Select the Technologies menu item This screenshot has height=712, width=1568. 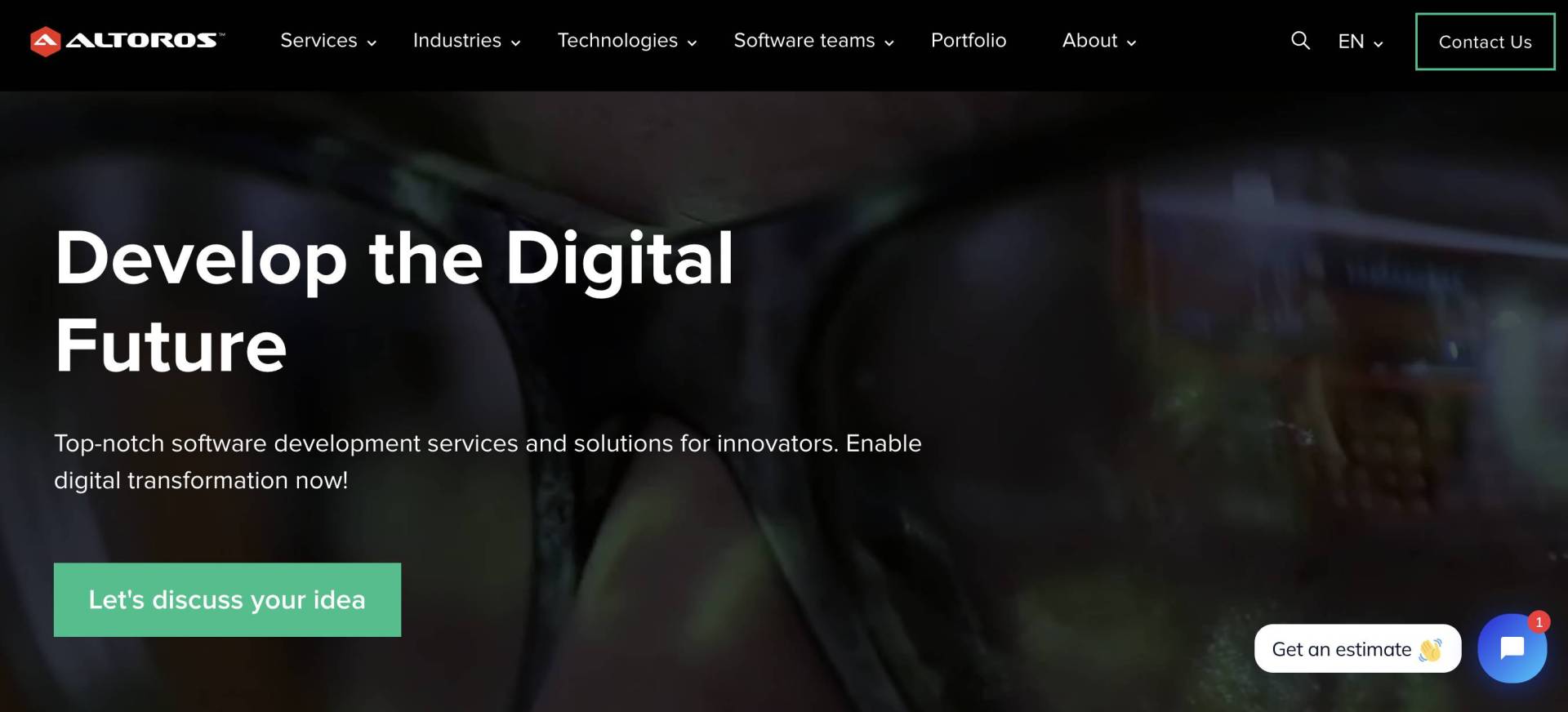point(617,41)
